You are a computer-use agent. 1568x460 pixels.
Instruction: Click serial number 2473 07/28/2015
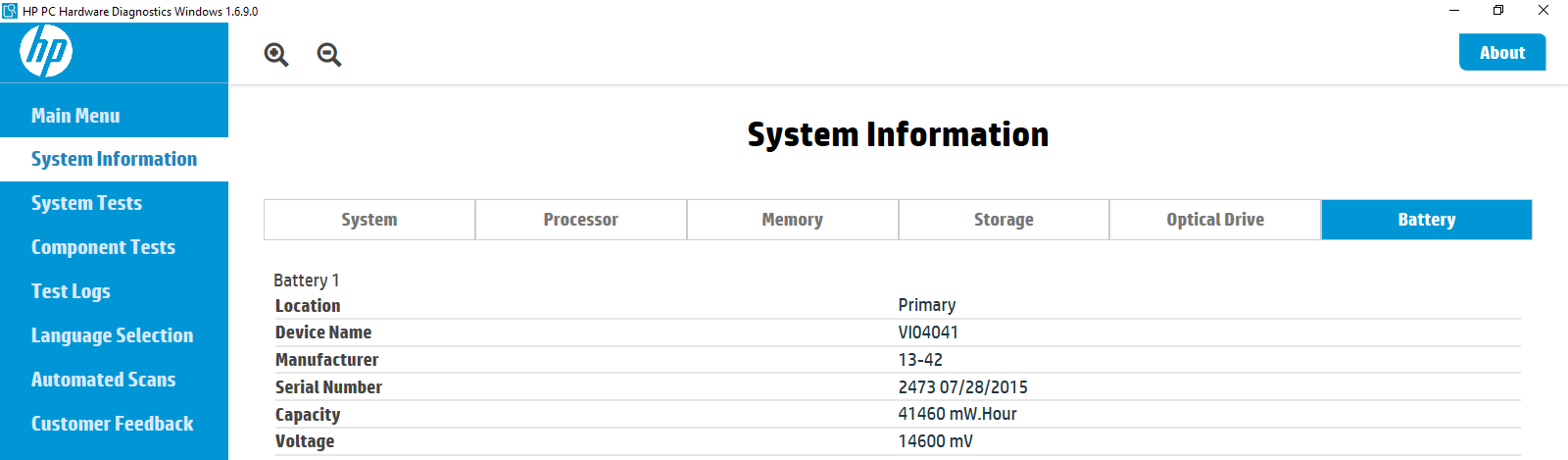(963, 387)
